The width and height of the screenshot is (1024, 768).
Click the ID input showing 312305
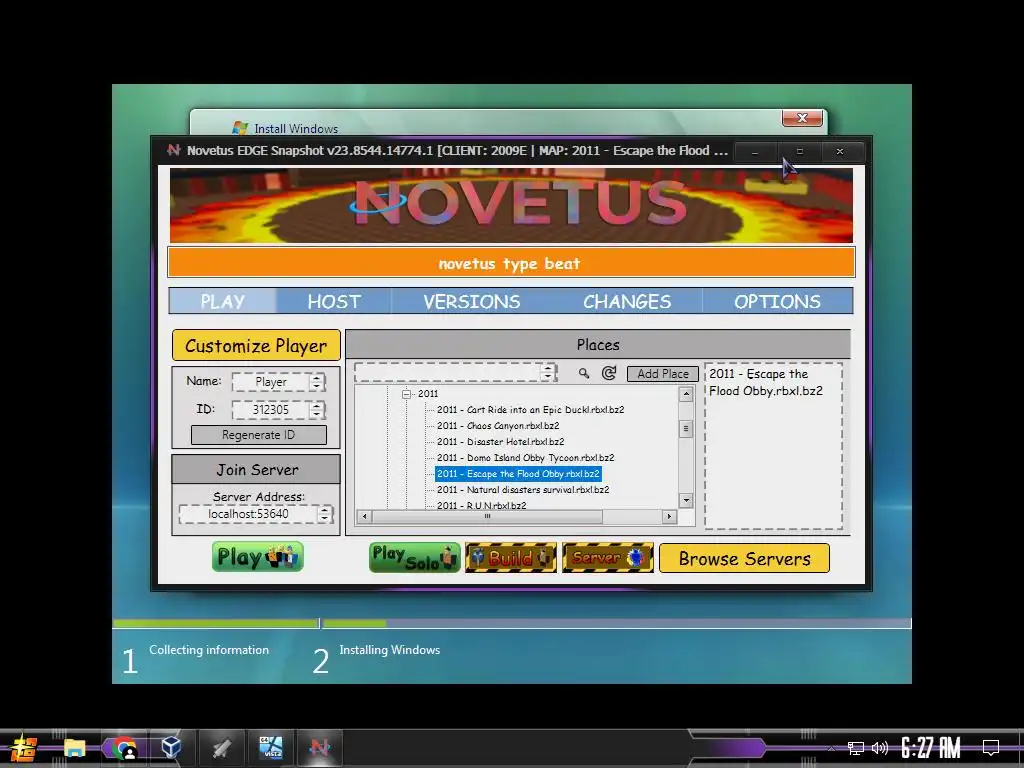tap(271, 409)
